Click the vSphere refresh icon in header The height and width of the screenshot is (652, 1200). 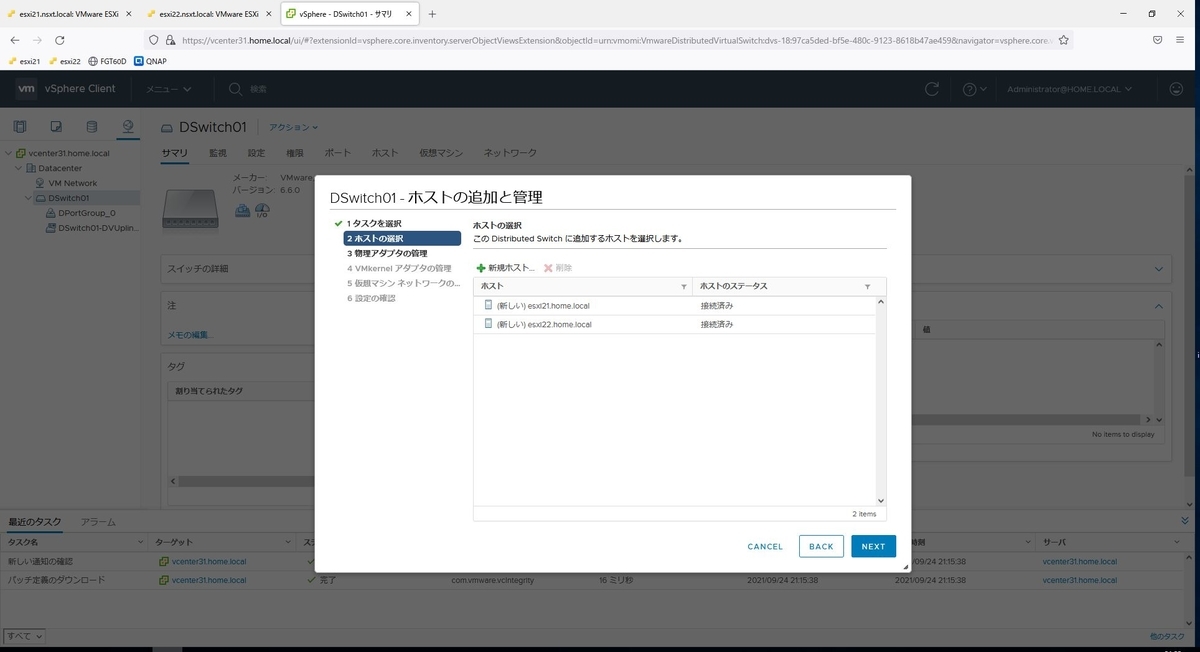coord(932,89)
